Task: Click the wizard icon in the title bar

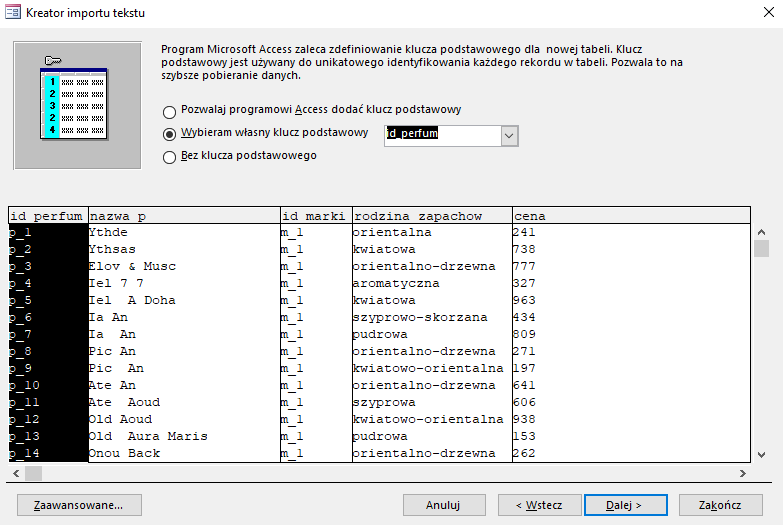Action: click(13, 12)
